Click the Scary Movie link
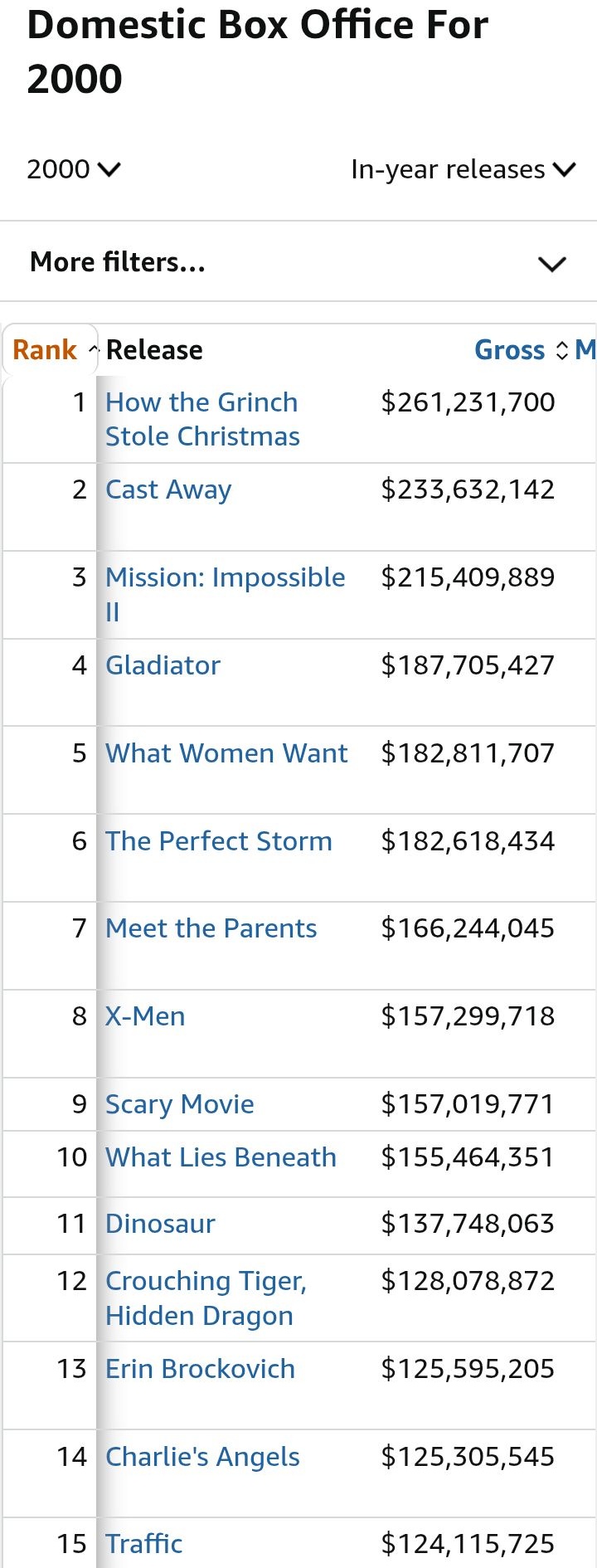 coord(180,1104)
